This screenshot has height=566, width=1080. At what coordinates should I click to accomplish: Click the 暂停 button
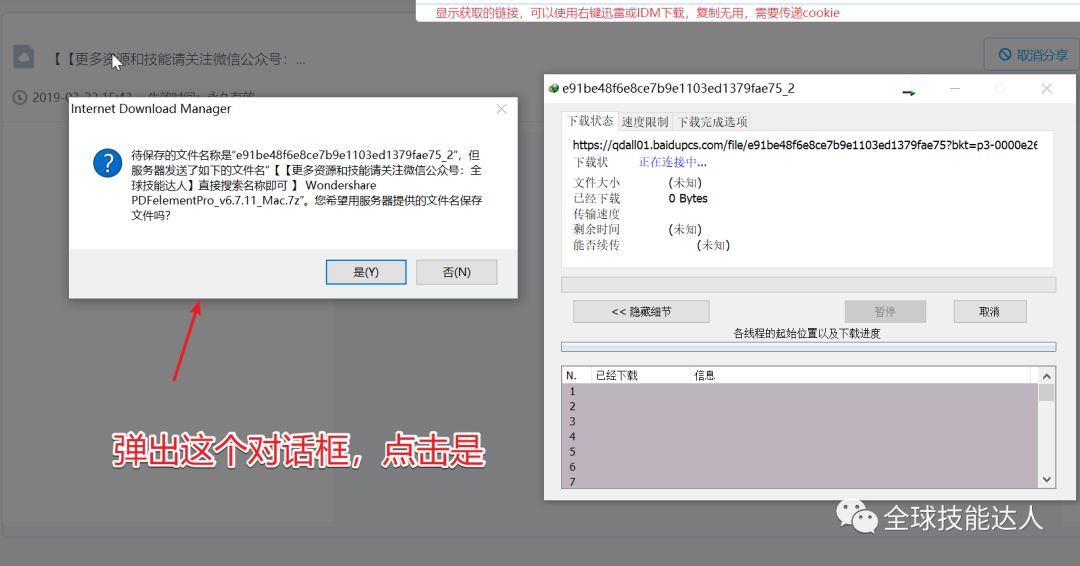pos(885,312)
